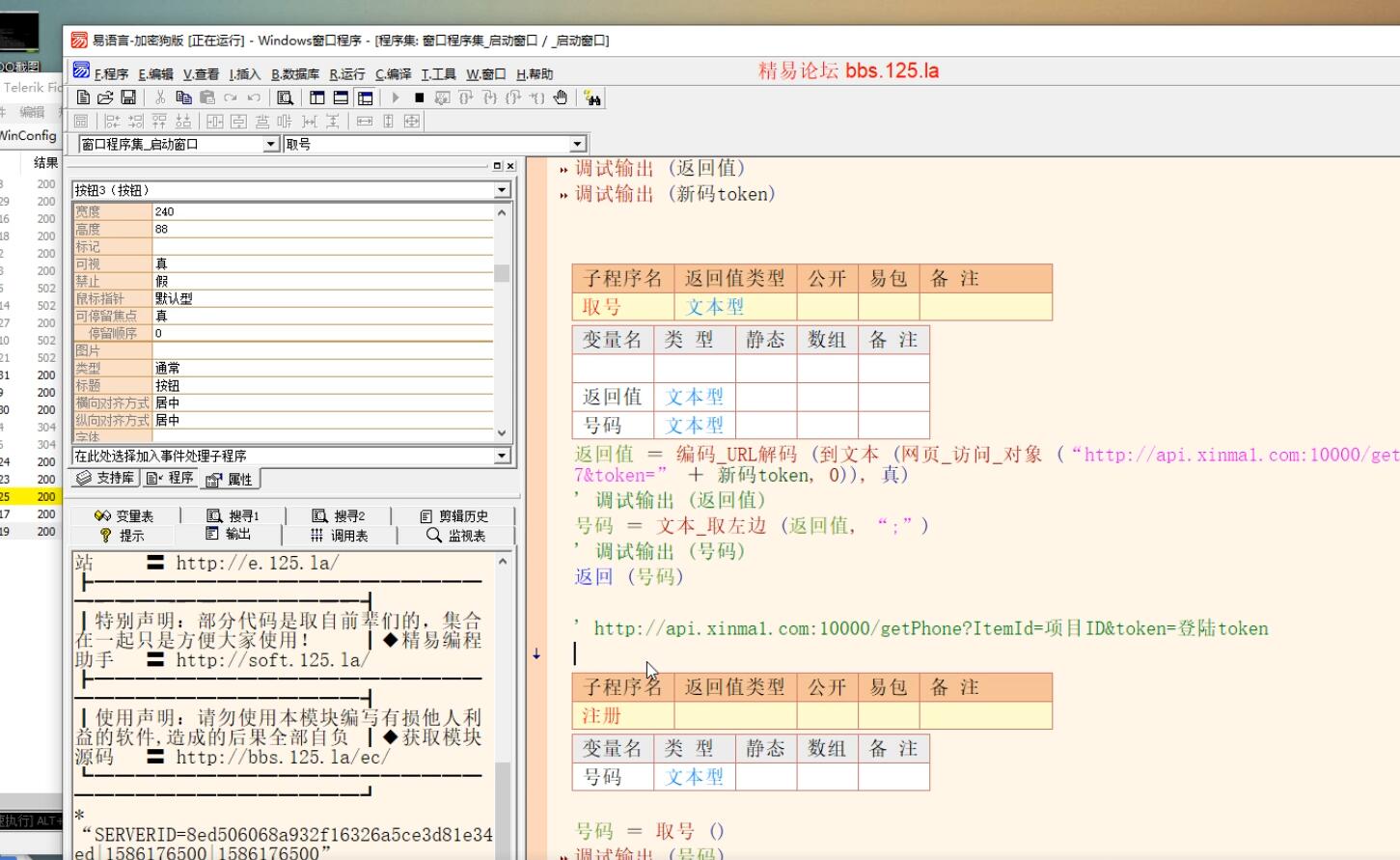
Task: Click the Redo arrow icon
Action: click(231, 97)
